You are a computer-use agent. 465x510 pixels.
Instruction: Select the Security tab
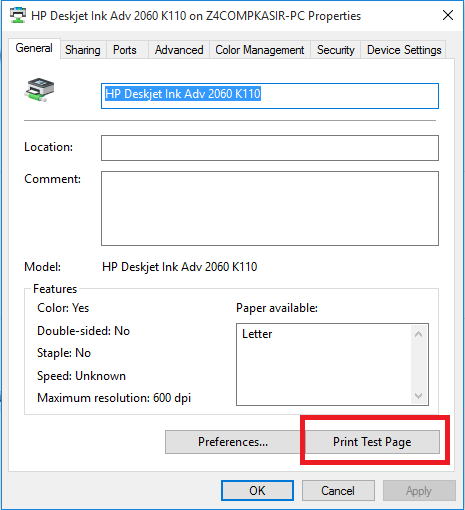336,50
